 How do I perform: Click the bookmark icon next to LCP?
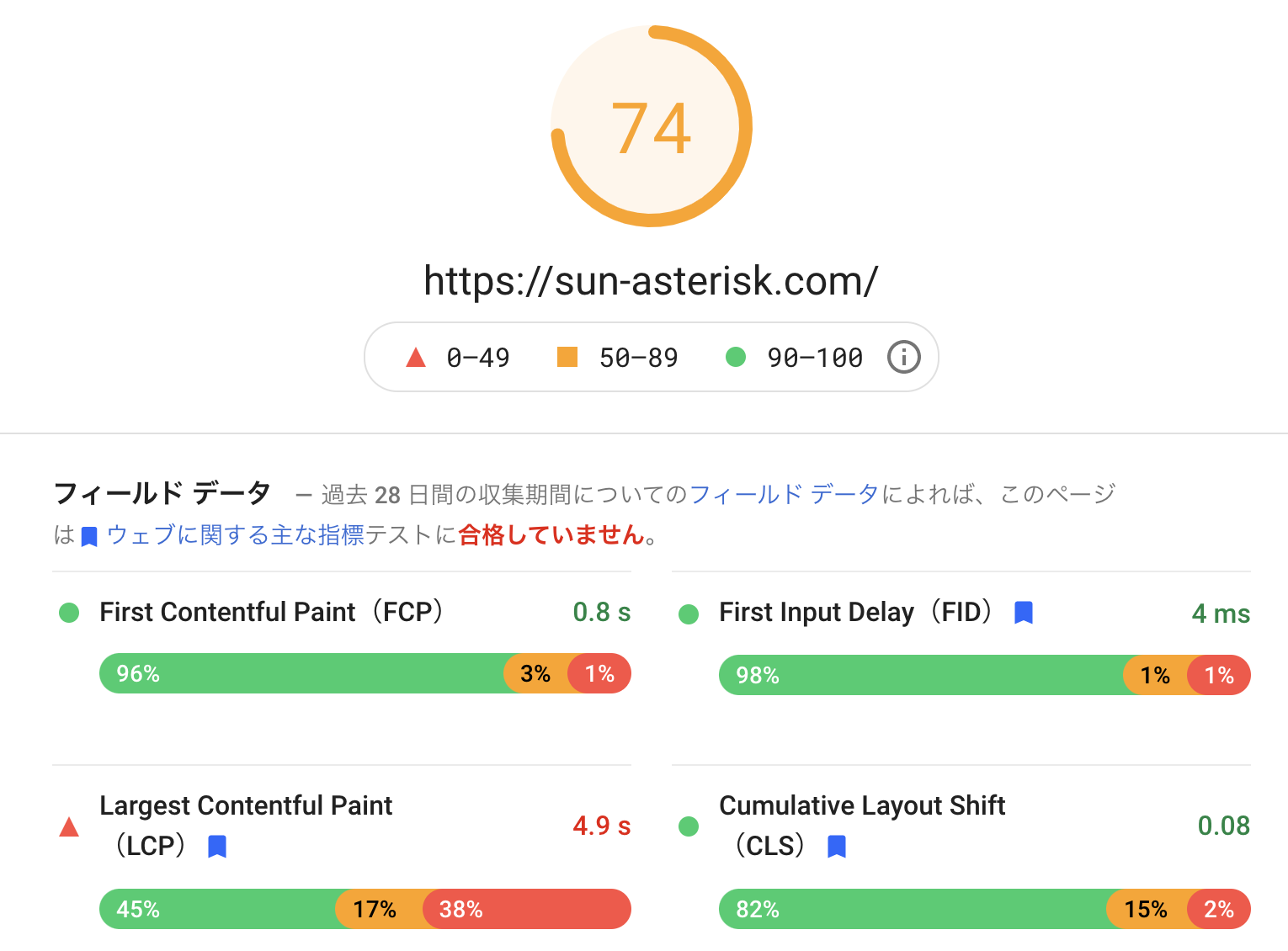(217, 846)
